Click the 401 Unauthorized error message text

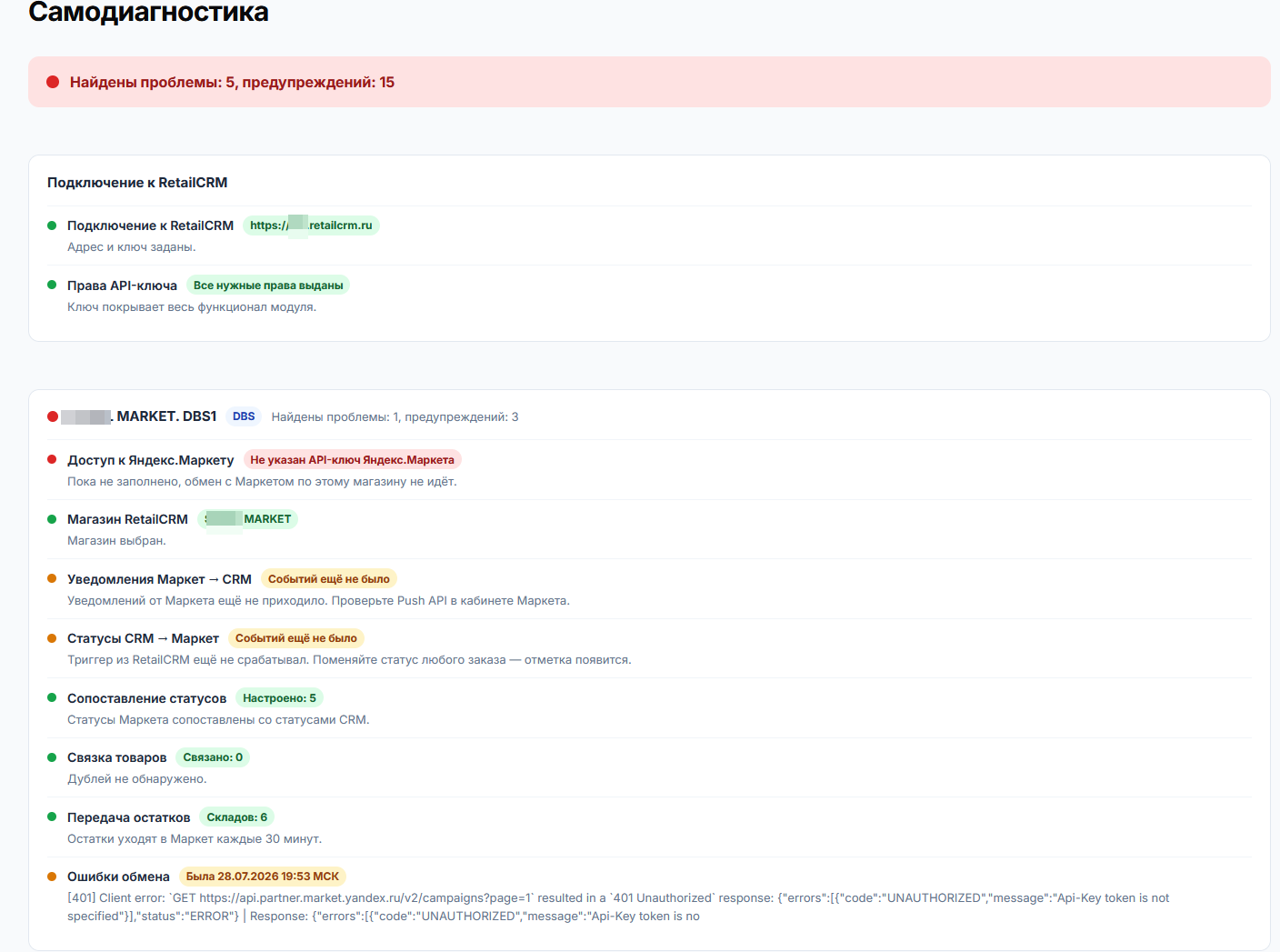click(618, 907)
